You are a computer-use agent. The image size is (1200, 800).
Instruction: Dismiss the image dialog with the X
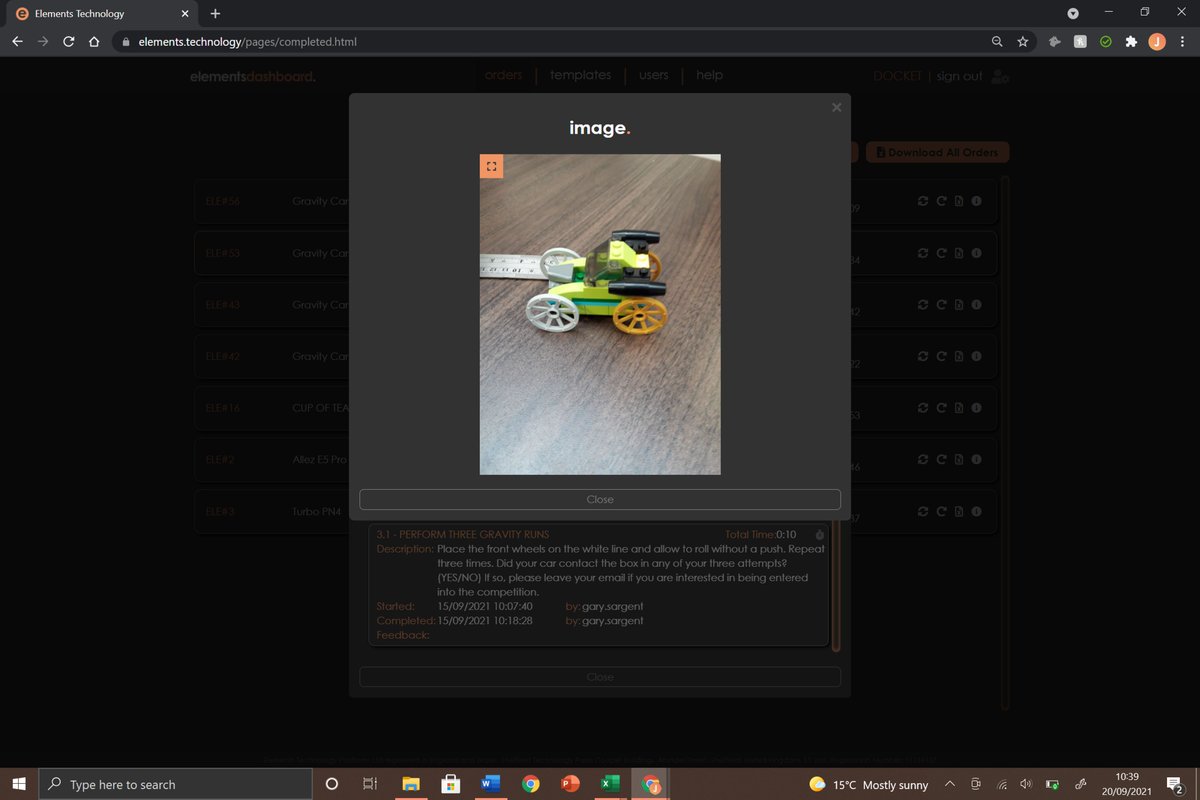point(836,107)
